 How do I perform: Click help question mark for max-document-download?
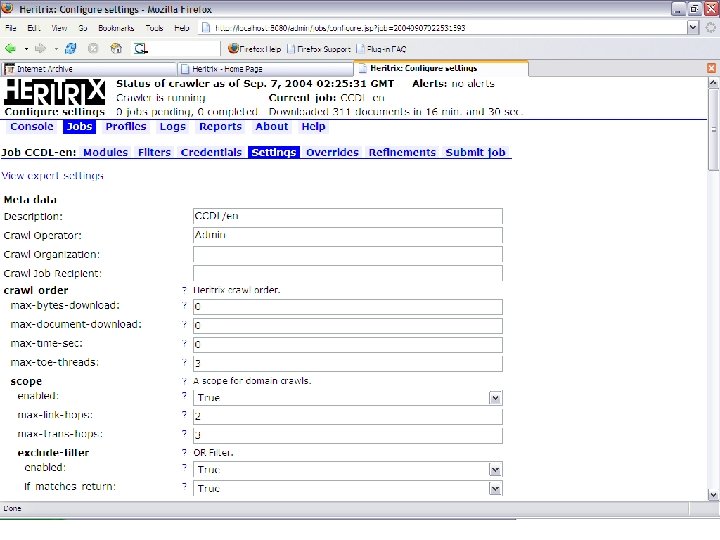click(x=184, y=325)
